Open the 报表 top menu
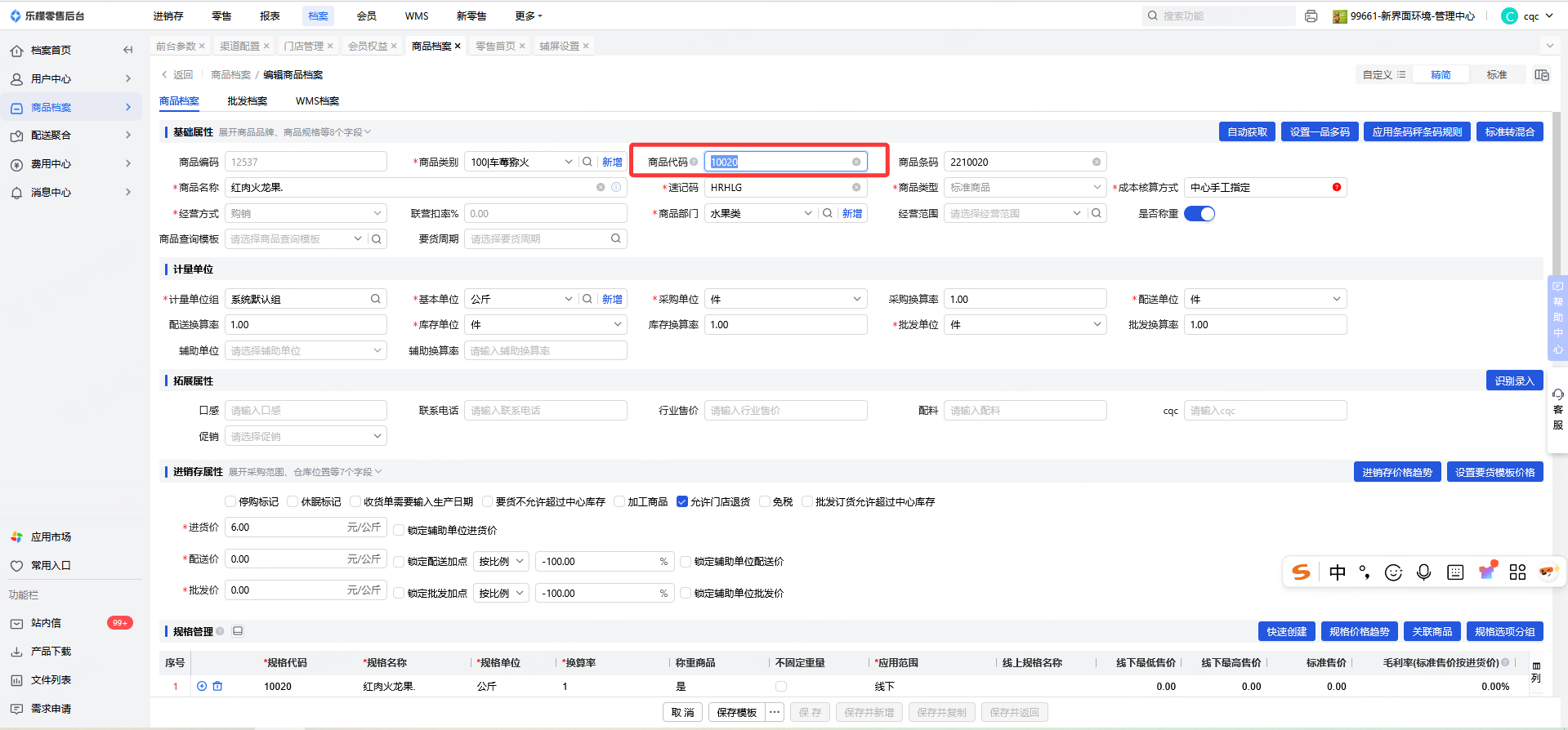This screenshot has width=1568, height=730. [270, 16]
